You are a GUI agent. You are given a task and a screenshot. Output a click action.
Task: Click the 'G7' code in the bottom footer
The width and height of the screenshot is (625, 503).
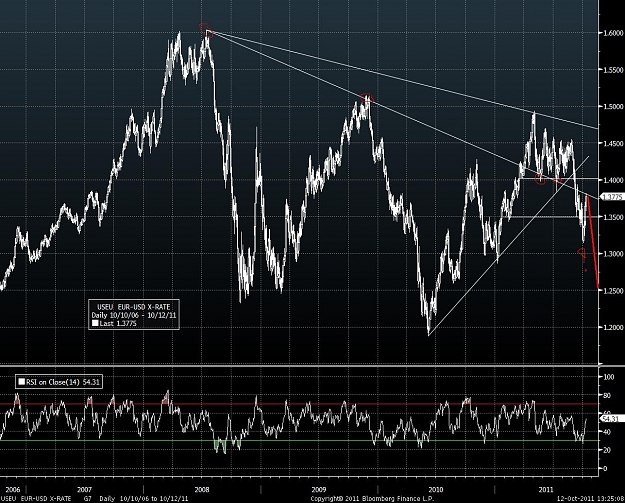87,499
